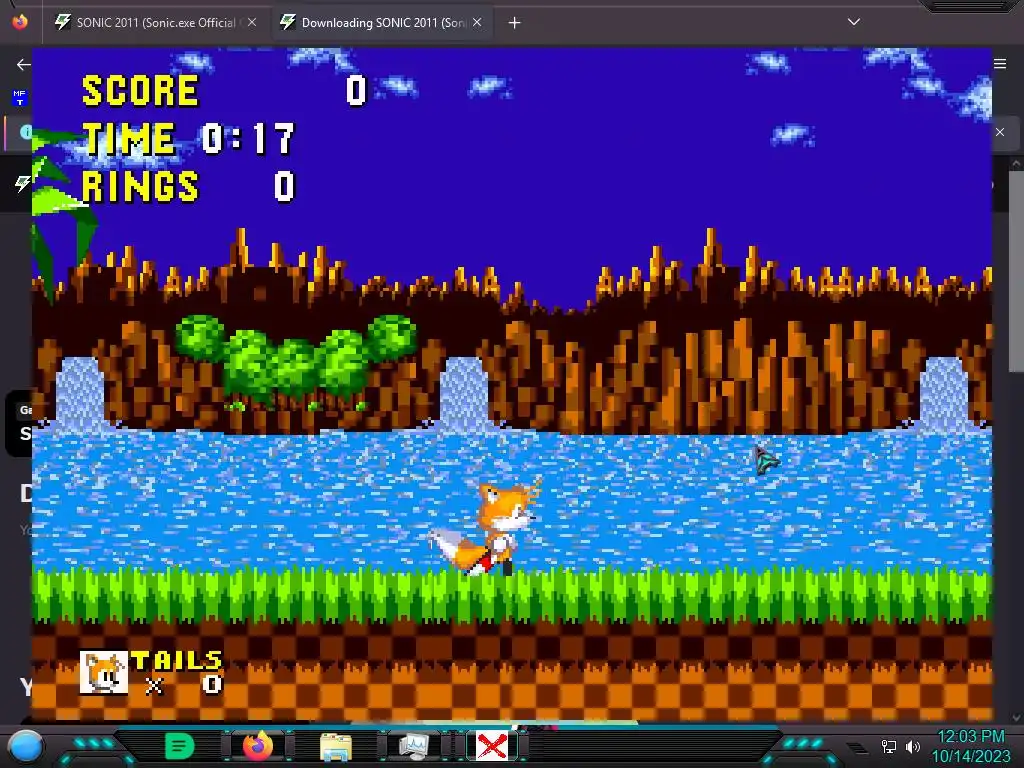Click the blue MFT bookmark icon
The image size is (1024, 768).
tap(19, 98)
